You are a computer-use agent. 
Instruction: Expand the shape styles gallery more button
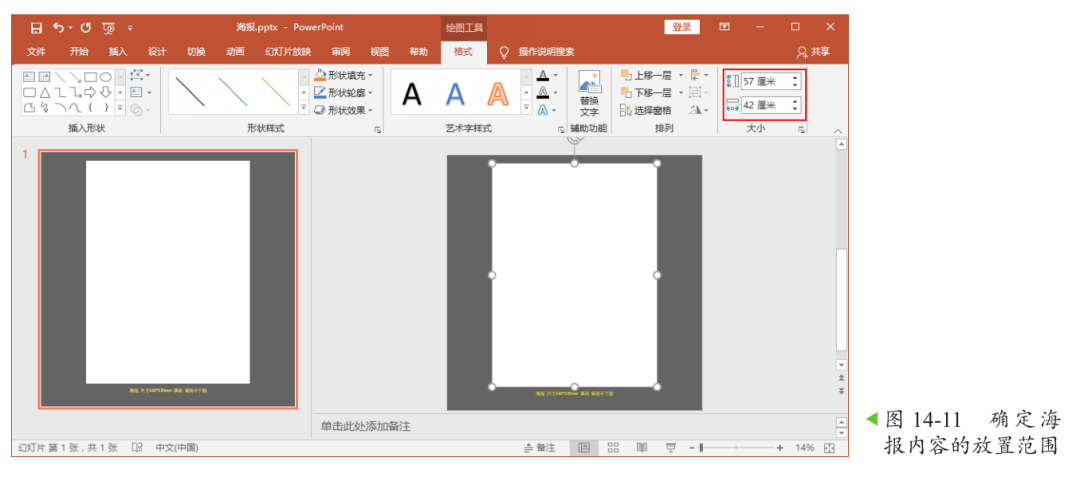(304, 108)
